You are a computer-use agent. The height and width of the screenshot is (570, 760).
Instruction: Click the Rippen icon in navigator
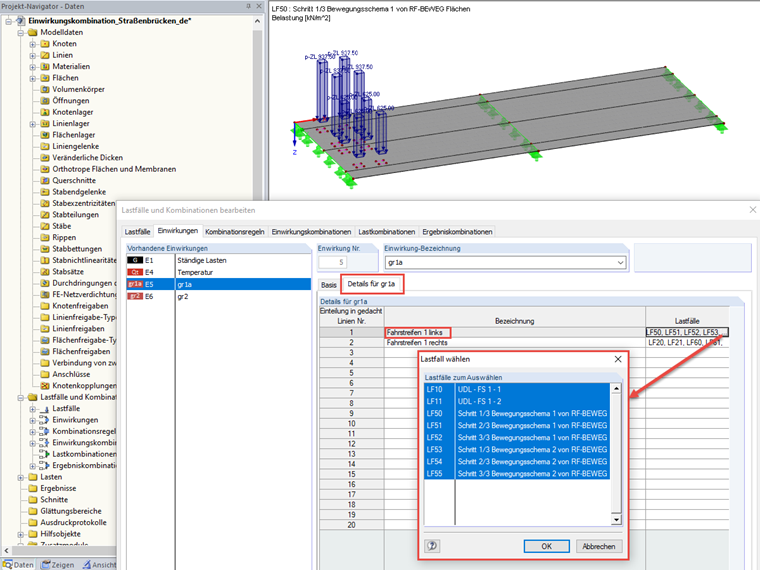coord(45,238)
